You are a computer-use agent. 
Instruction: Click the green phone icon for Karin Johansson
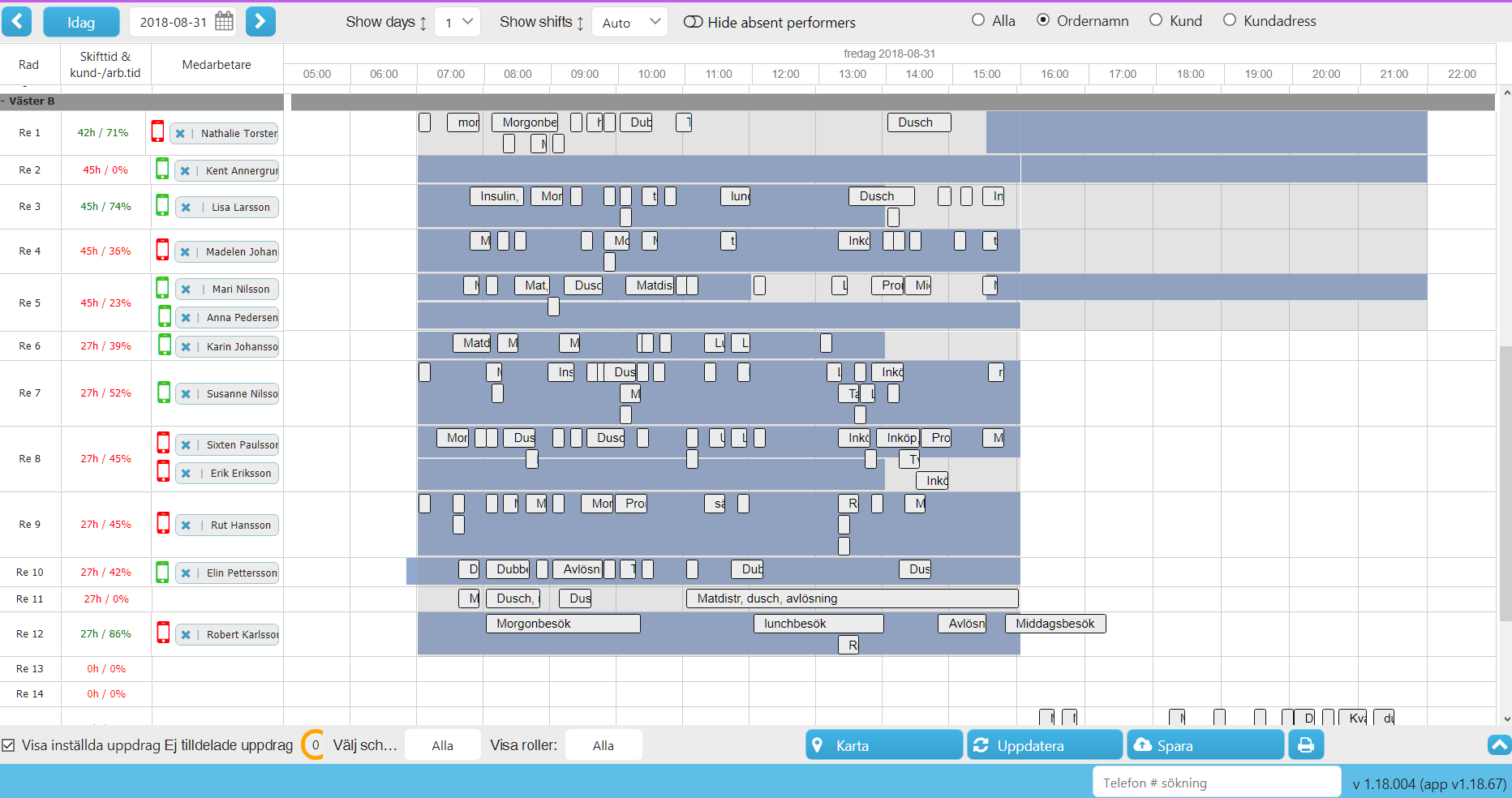pos(165,345)
